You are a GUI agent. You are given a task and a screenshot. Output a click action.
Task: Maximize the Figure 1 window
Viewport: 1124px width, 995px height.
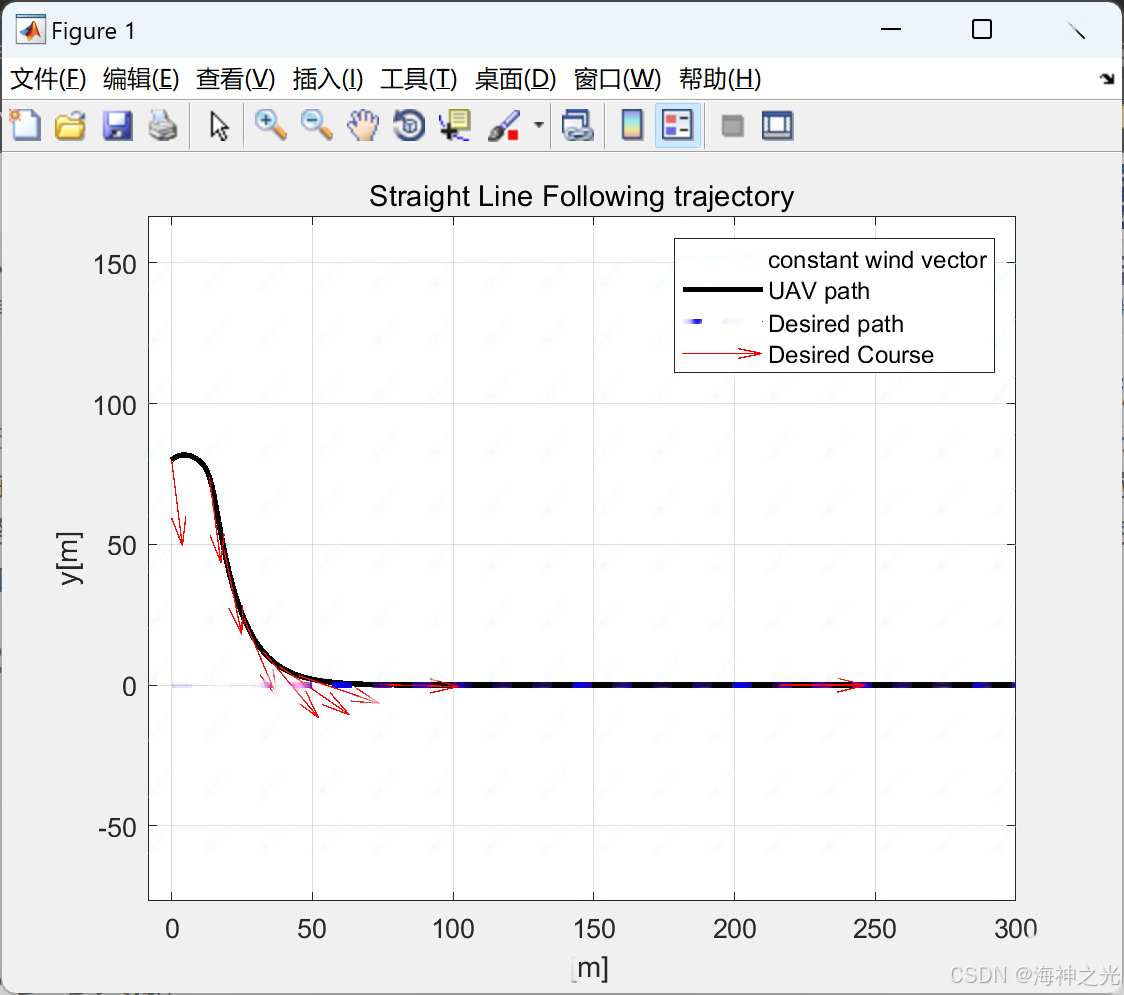981,29
